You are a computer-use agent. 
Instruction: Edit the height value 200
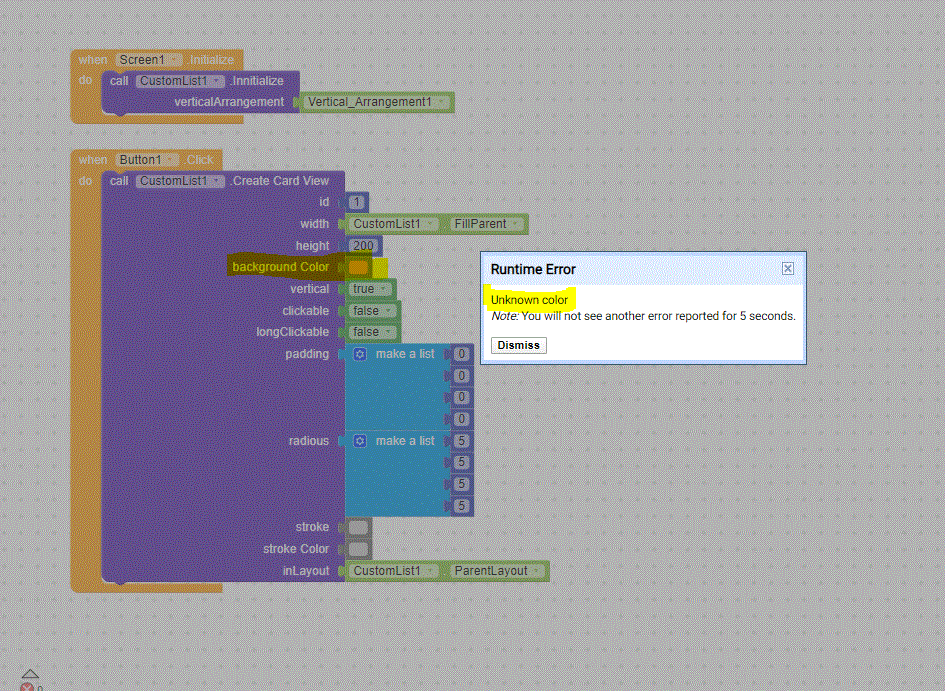click(x=363, y=246)
